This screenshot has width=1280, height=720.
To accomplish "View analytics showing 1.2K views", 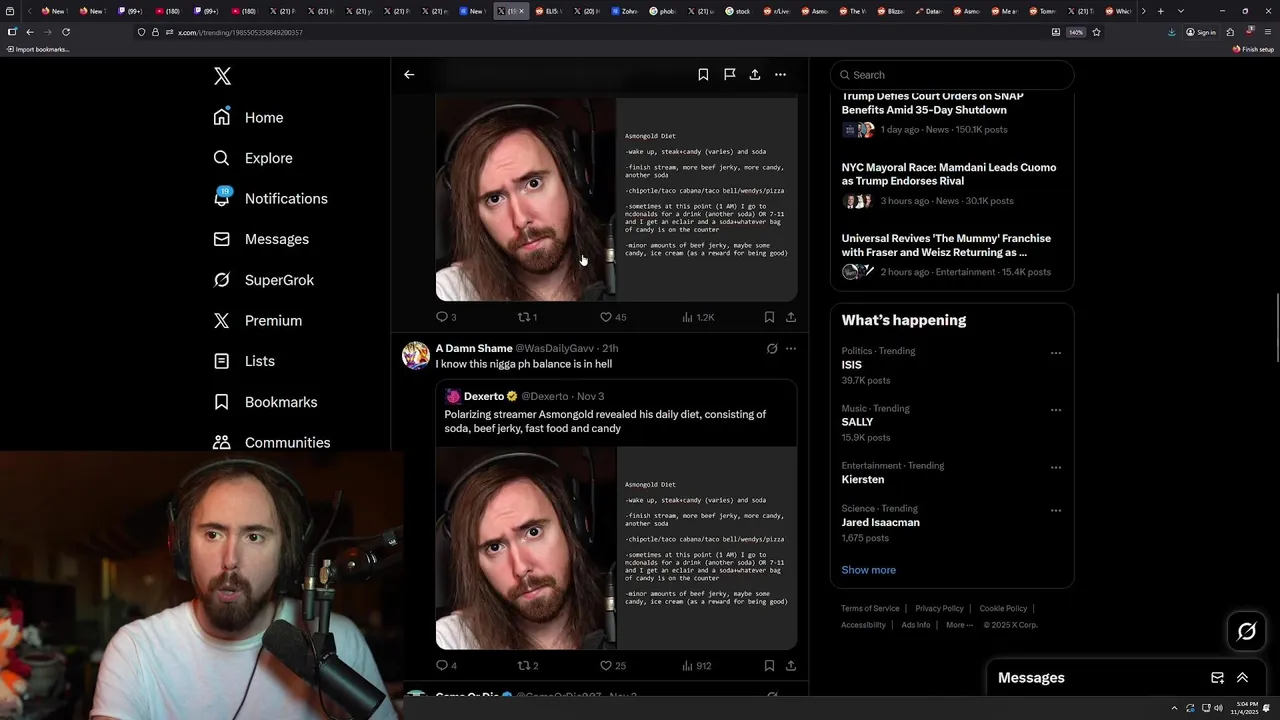I will point(698,317).
